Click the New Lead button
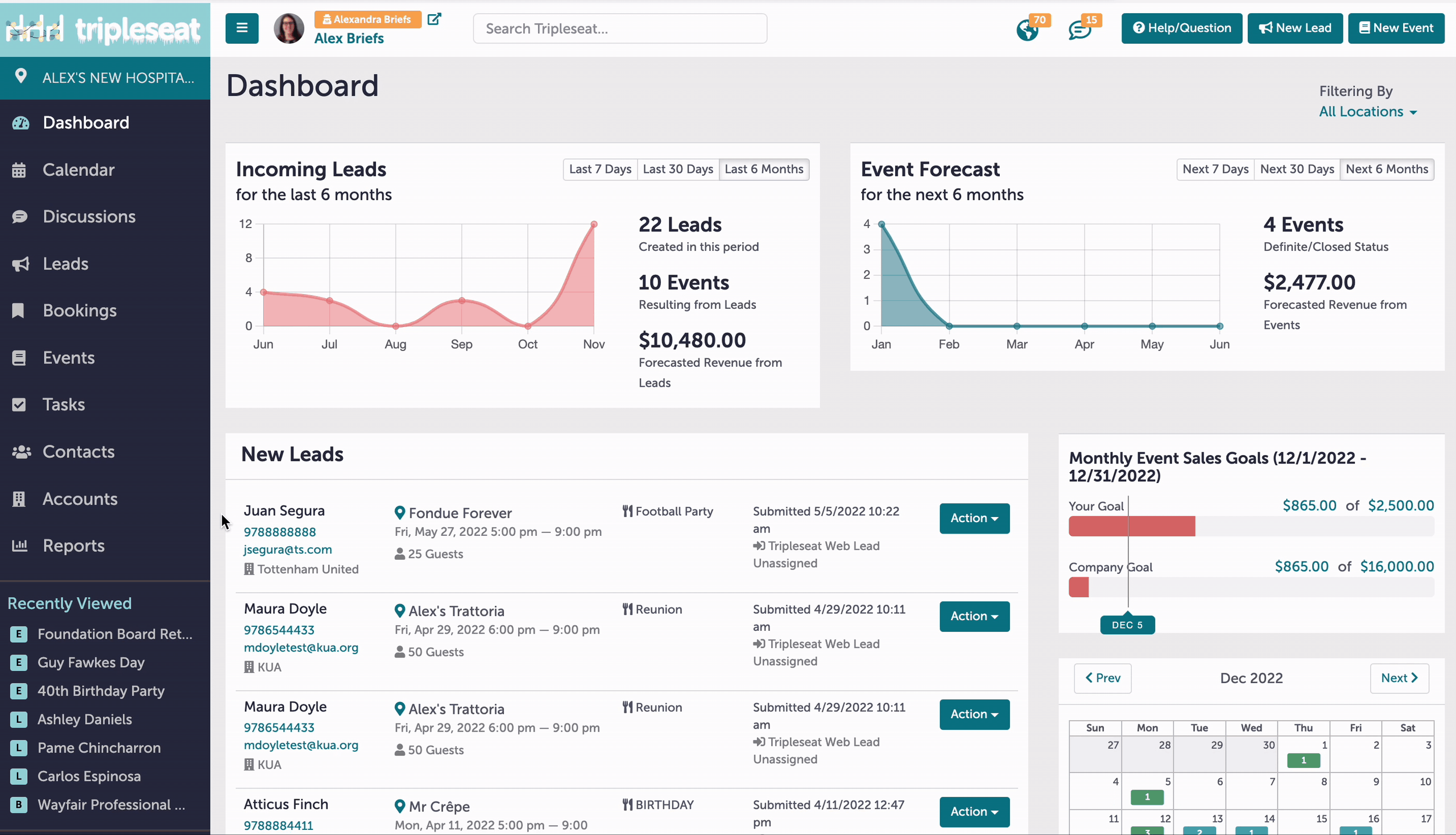This screenshot has width=1456, height=835. pos(1295,28)
